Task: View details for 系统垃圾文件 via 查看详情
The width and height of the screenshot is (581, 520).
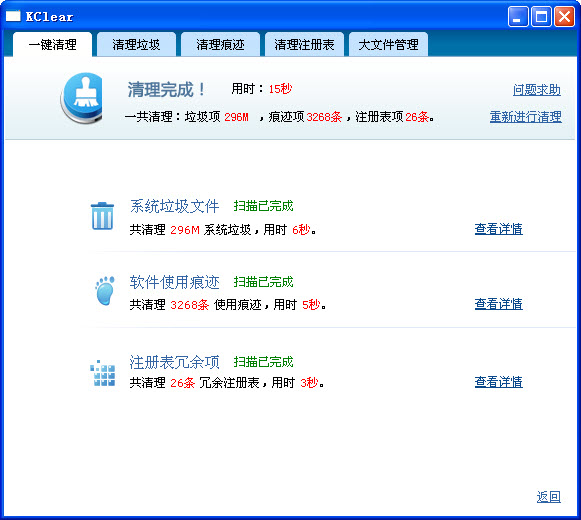Action: (499, 229)
